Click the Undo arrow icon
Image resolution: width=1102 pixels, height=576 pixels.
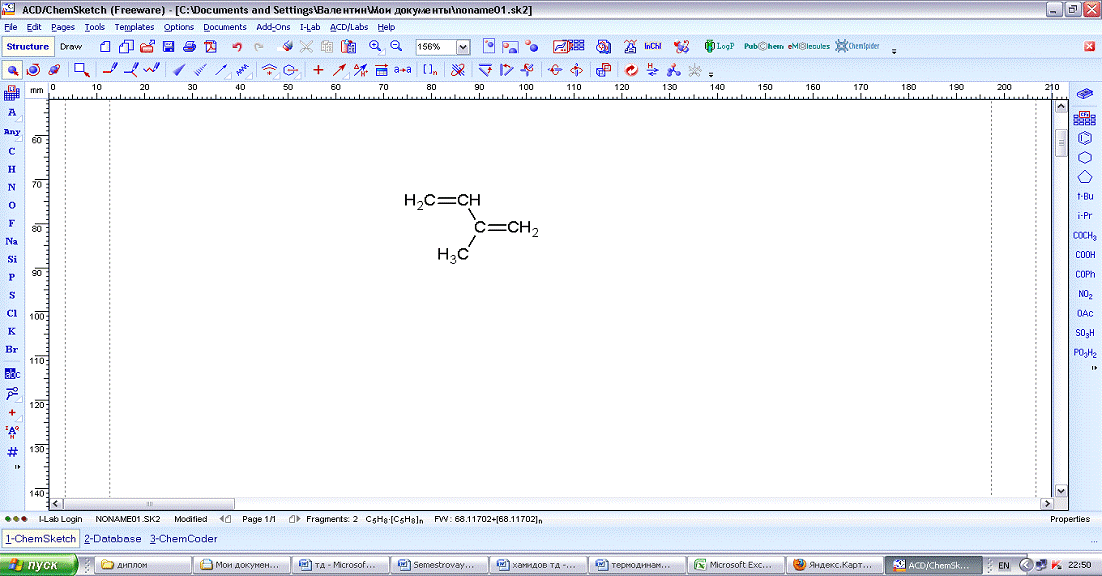coord(237,47)
